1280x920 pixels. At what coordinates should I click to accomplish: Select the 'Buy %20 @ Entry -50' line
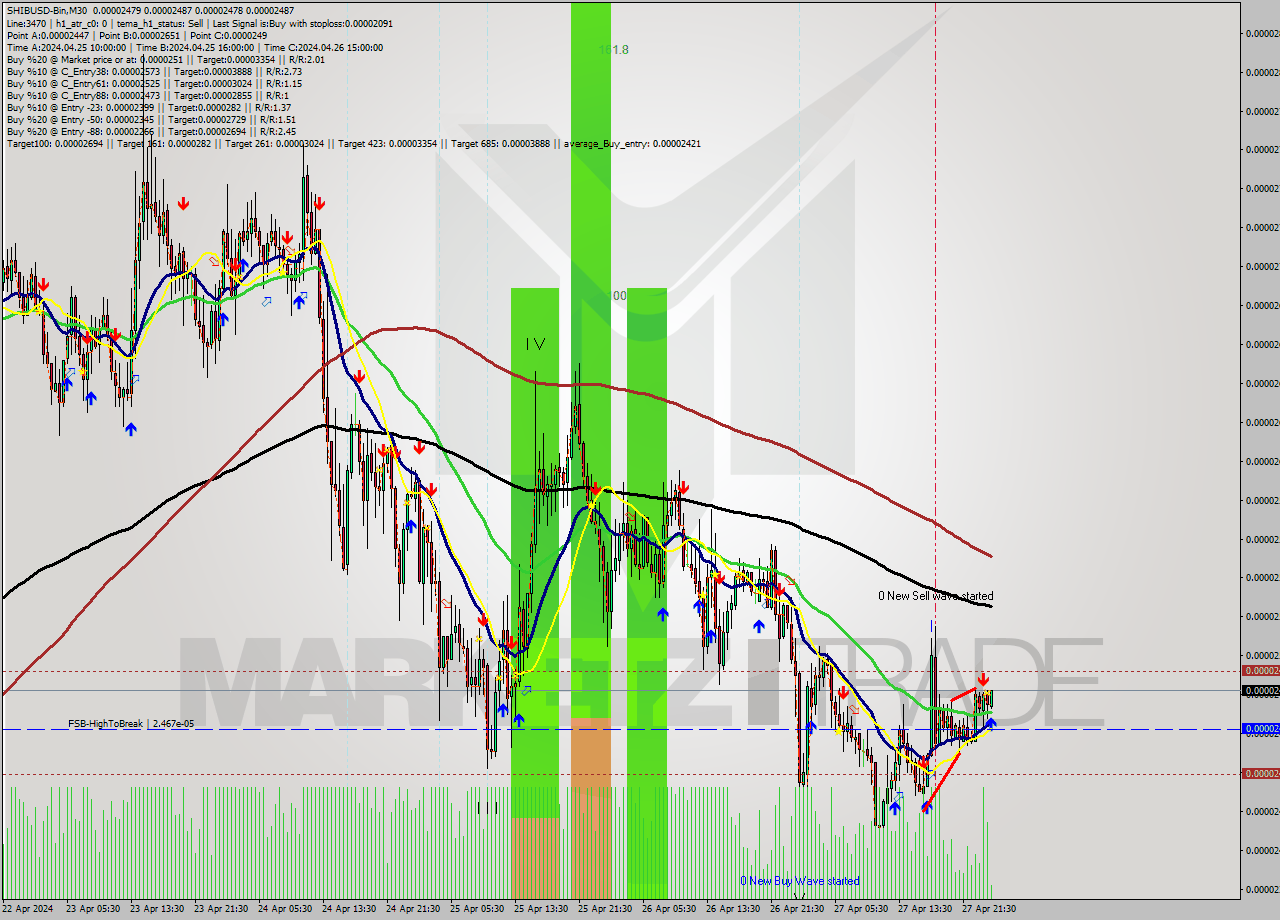pos(151,119)
